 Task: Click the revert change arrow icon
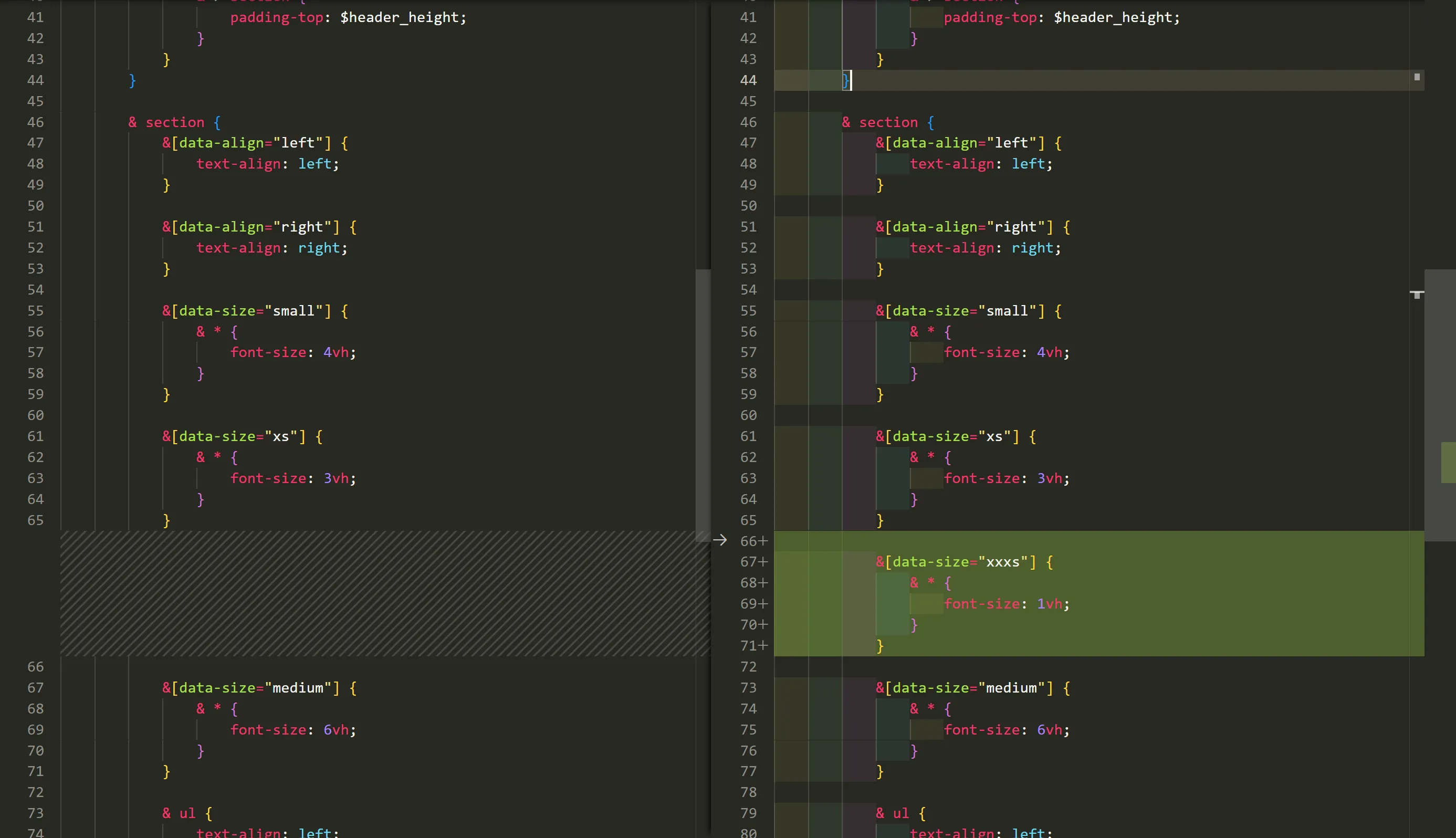pyautogui.click(x=719, y=540)
